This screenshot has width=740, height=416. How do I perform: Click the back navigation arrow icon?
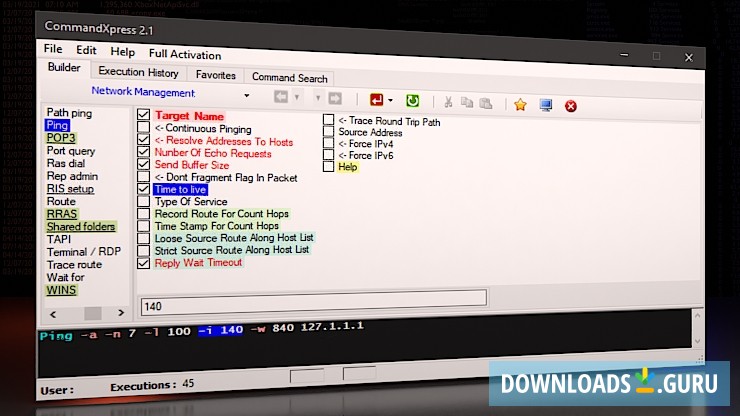click(x=281, y=97)
